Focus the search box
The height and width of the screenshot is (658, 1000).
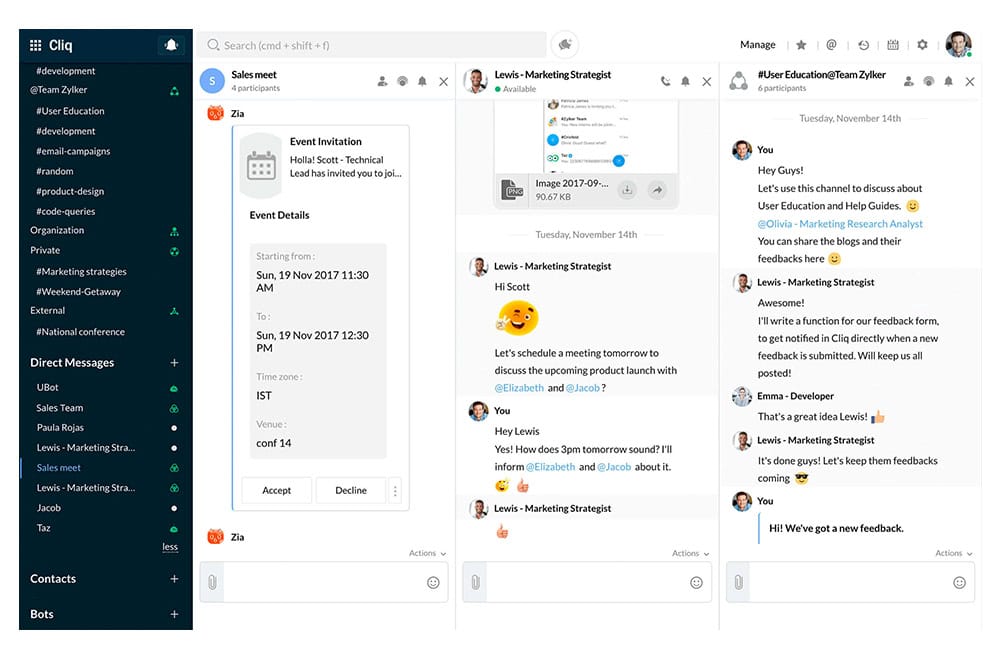click(373, 45)
